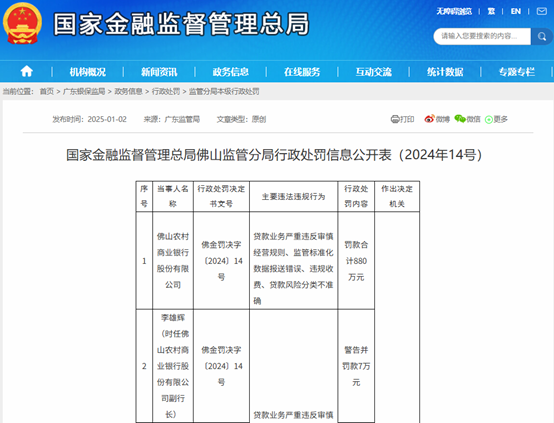Screen dimensions: 554x423
Task: Click the green 更多 share icon
Action: [489, 119]
